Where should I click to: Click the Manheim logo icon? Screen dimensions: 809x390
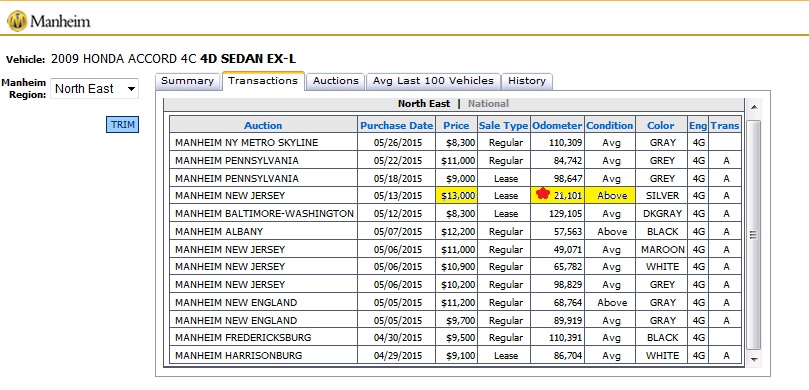tap(17, 21)
